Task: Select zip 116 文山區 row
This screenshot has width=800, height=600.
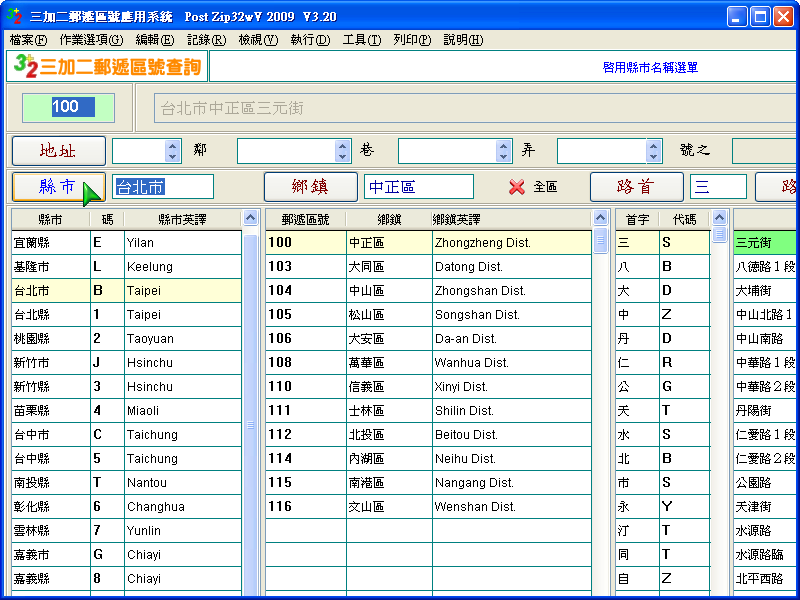Action: pos(429,506)
